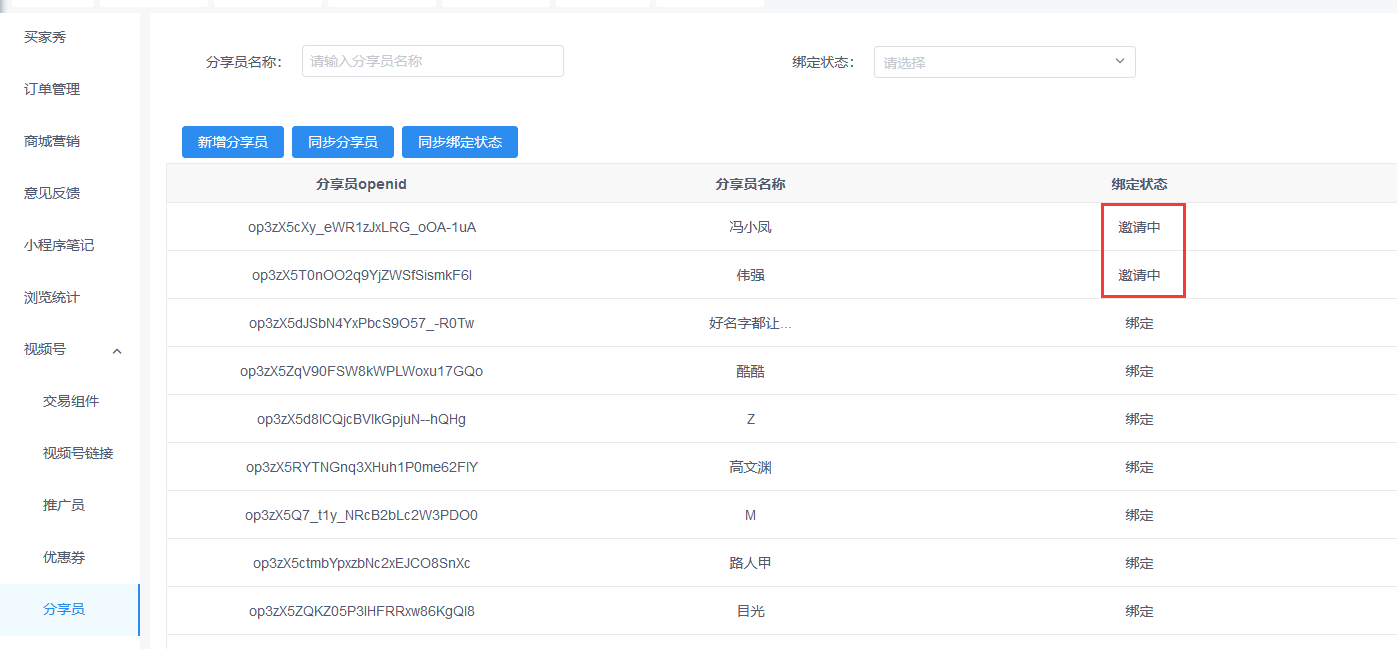Click the 分享员名称 filter label
The width and height of the screenshot is (1397, 649).
tap(244, 62)
